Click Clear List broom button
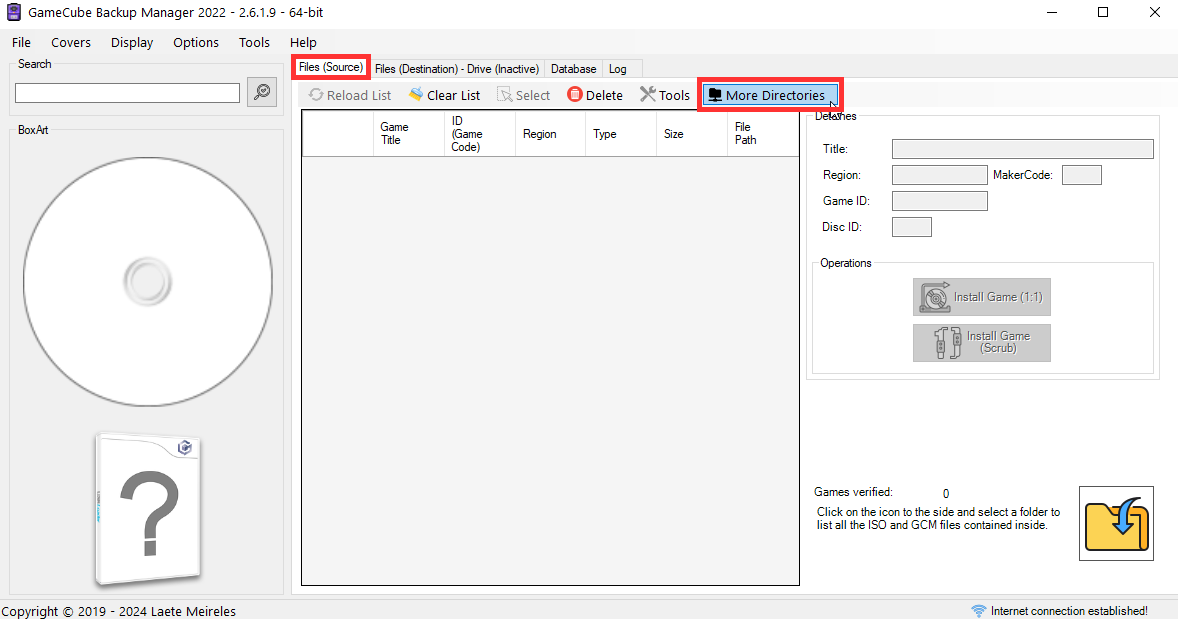Viewport: 1178px width, 619px height. coord(444,95)
